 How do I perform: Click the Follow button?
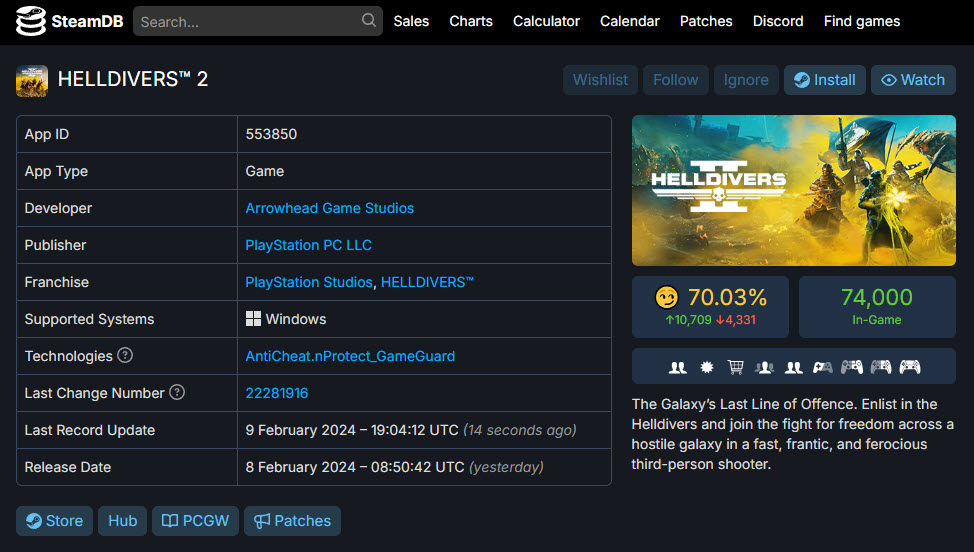(675, 80)
